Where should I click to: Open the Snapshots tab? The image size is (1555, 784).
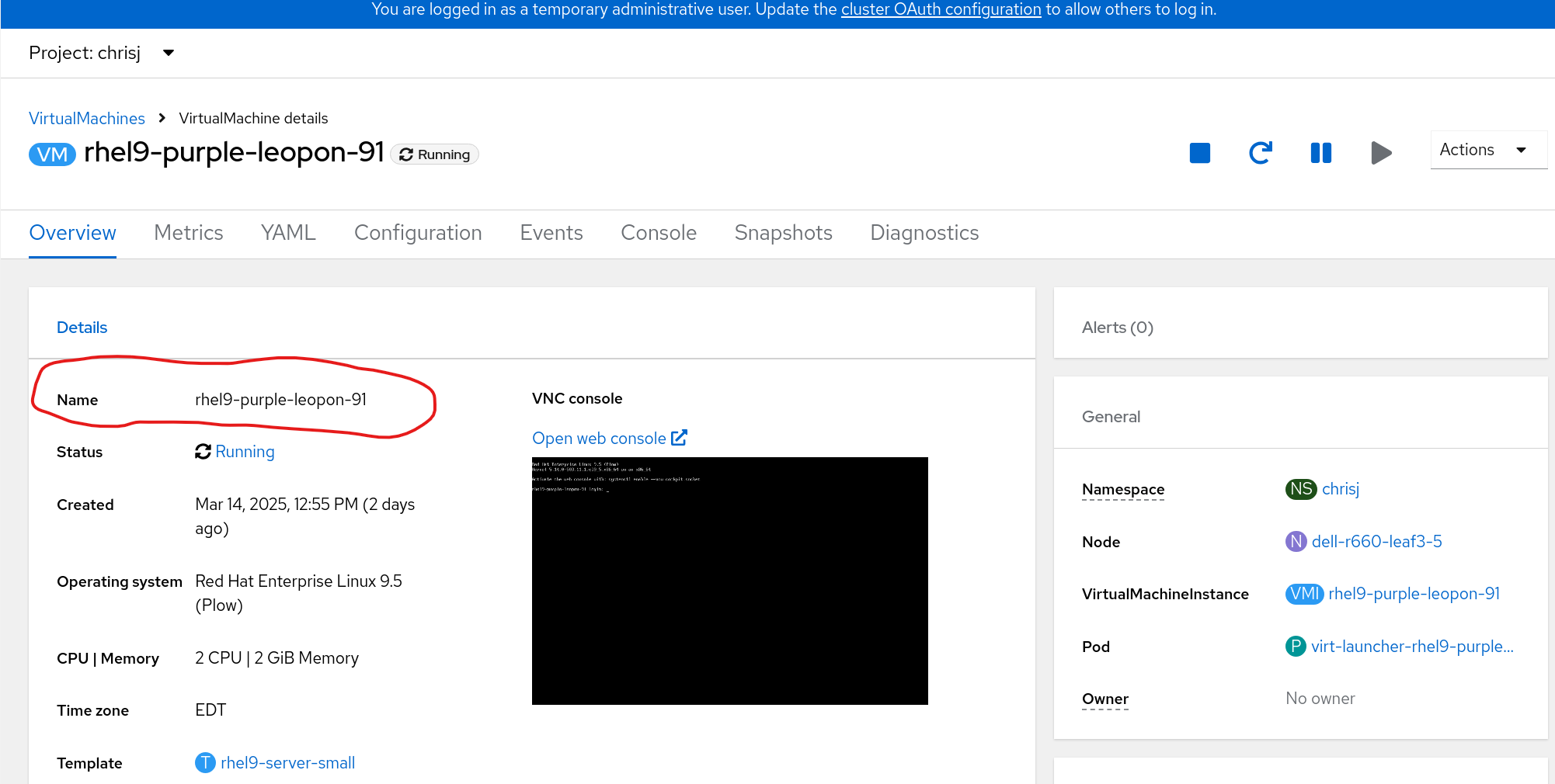[783, 233]
